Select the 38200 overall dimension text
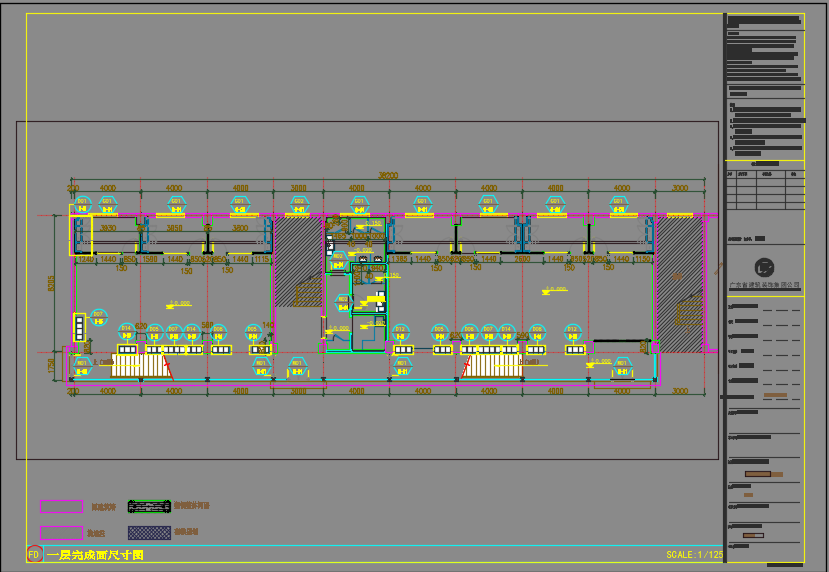 387,176
